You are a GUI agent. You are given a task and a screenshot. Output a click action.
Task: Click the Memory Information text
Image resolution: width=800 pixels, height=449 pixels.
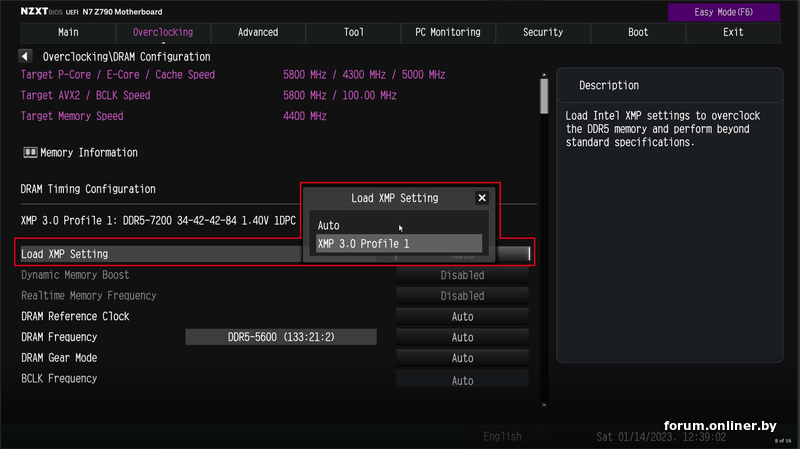(x=89, y=153)
